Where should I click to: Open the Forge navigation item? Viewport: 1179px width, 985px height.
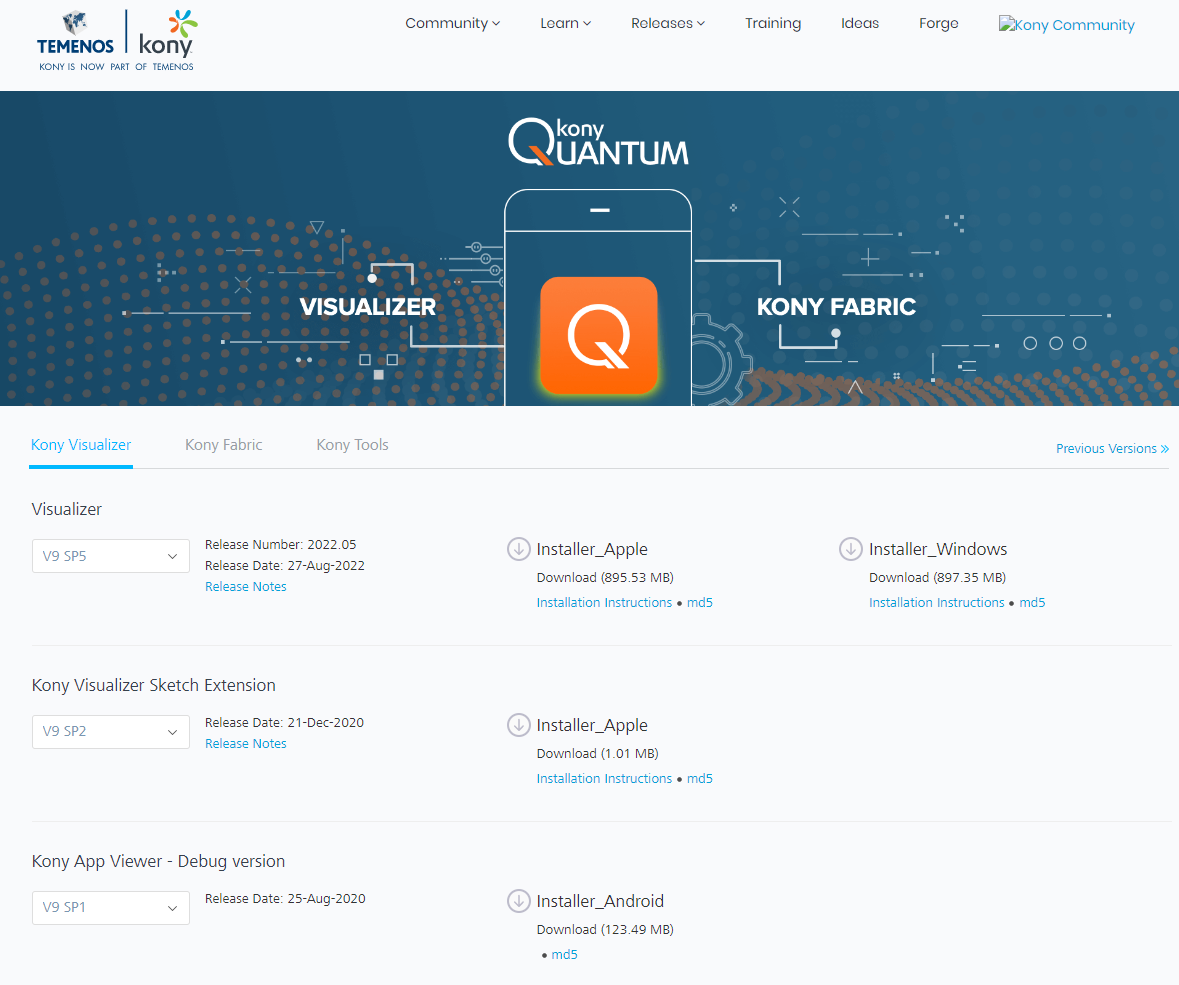coord(938,23)
